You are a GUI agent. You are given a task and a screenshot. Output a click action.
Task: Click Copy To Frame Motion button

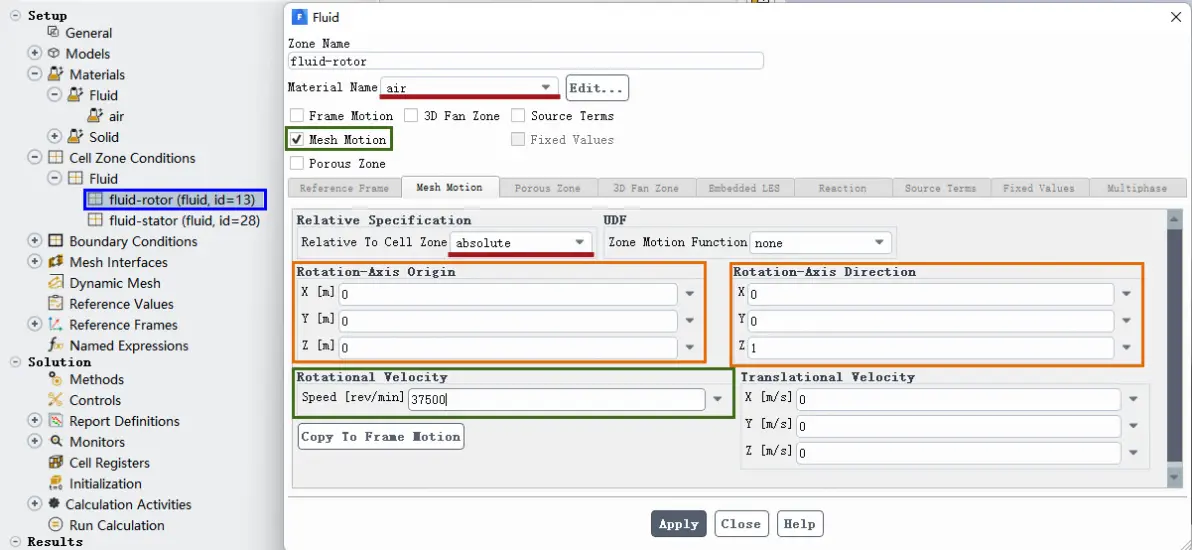[x=381, y=437]
